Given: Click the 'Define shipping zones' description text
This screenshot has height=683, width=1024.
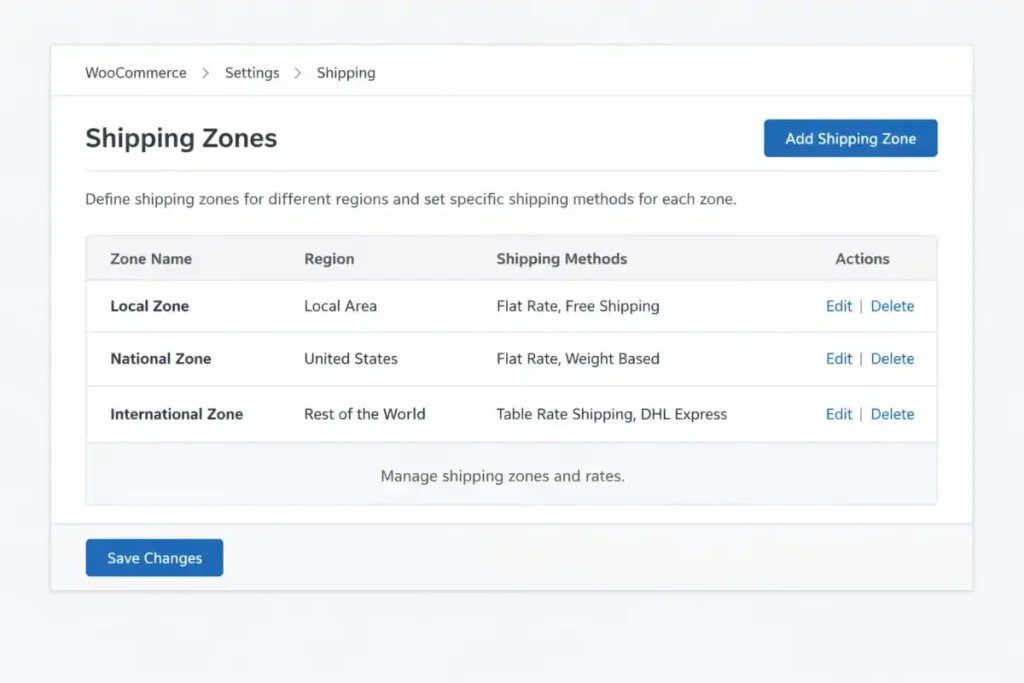Looking at the screenshot, I should pos(411,199).
